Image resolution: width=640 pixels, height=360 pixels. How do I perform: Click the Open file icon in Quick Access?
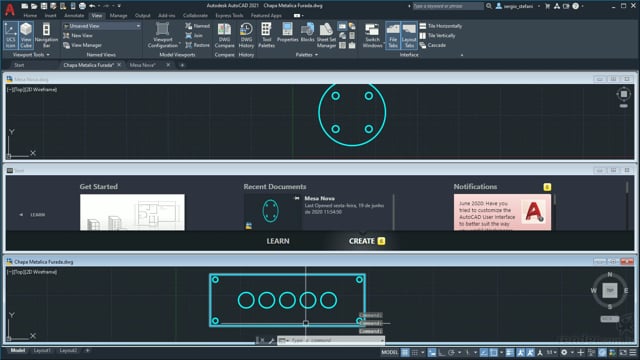(34, 6)
